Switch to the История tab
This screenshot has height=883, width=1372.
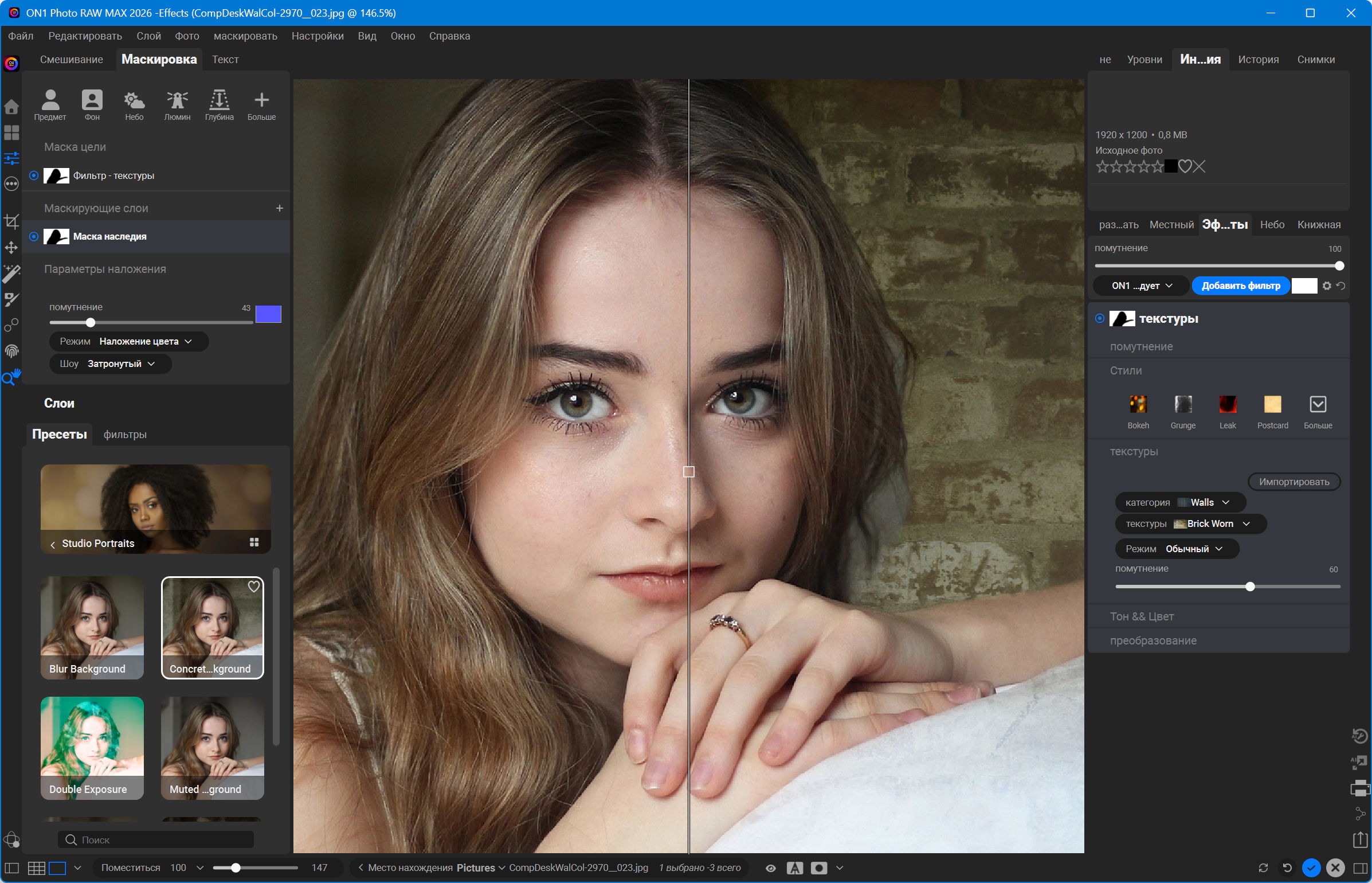1258,60
